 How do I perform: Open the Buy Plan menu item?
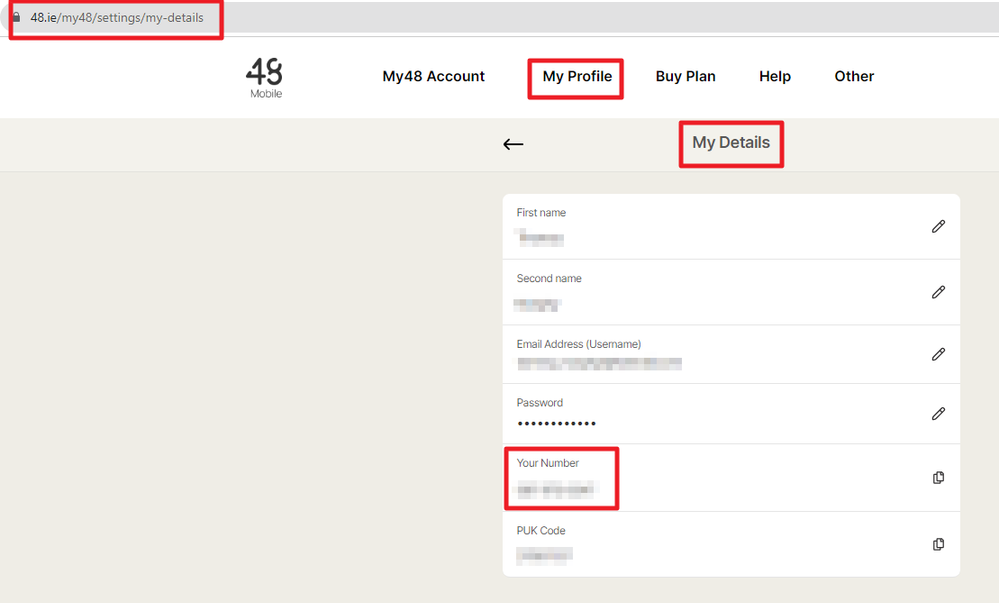(685, 77)
